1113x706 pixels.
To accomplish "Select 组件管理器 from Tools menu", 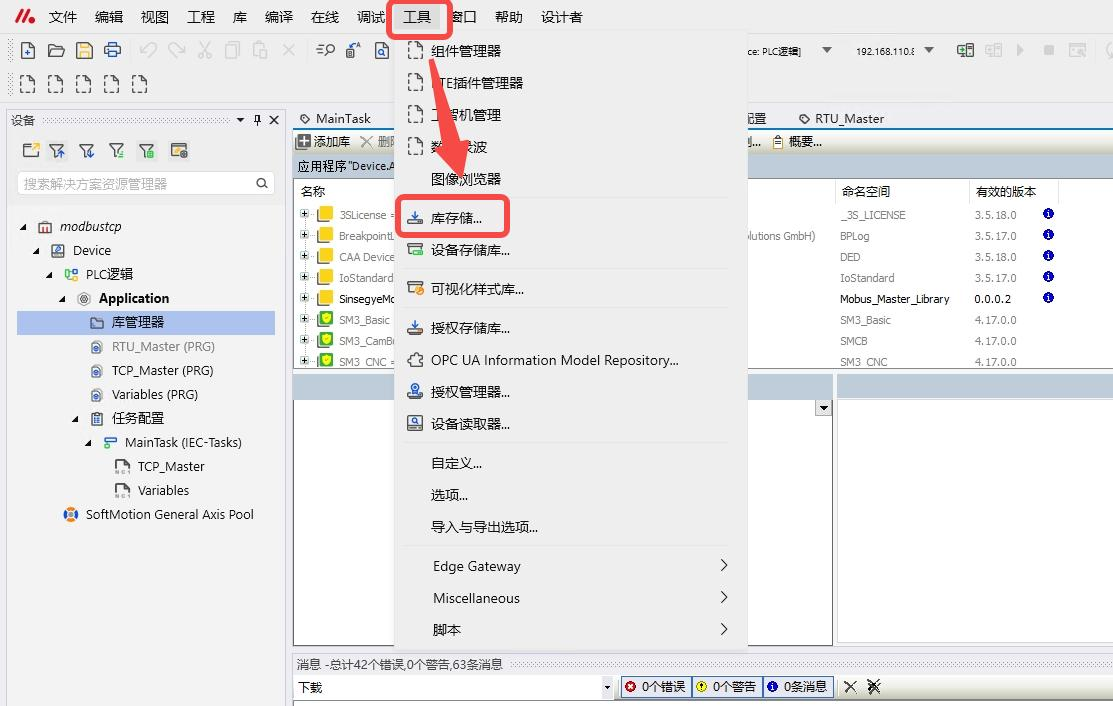I will point(570,51).
